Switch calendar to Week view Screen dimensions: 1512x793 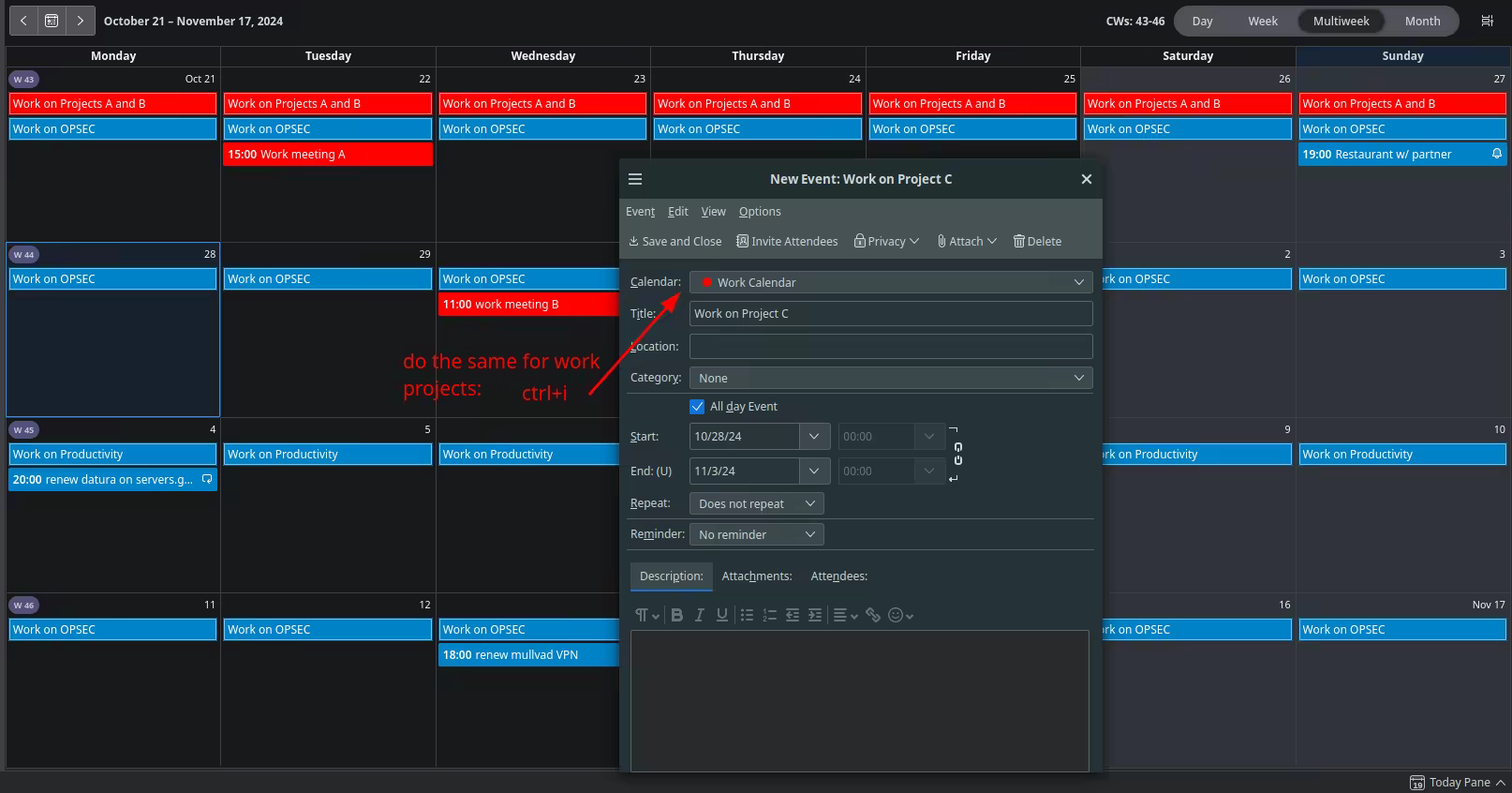(1262, 21)
